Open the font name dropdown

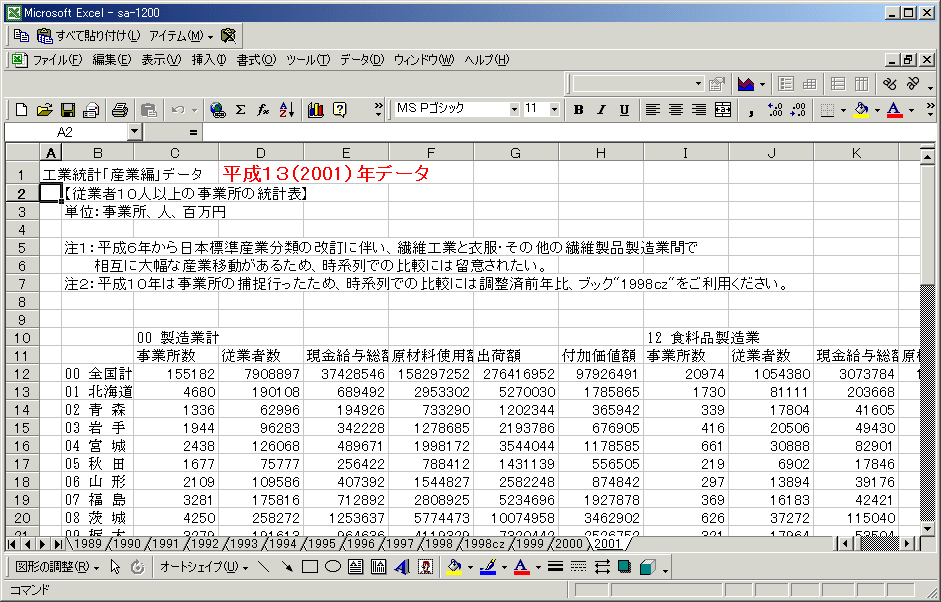pos(514,109)
